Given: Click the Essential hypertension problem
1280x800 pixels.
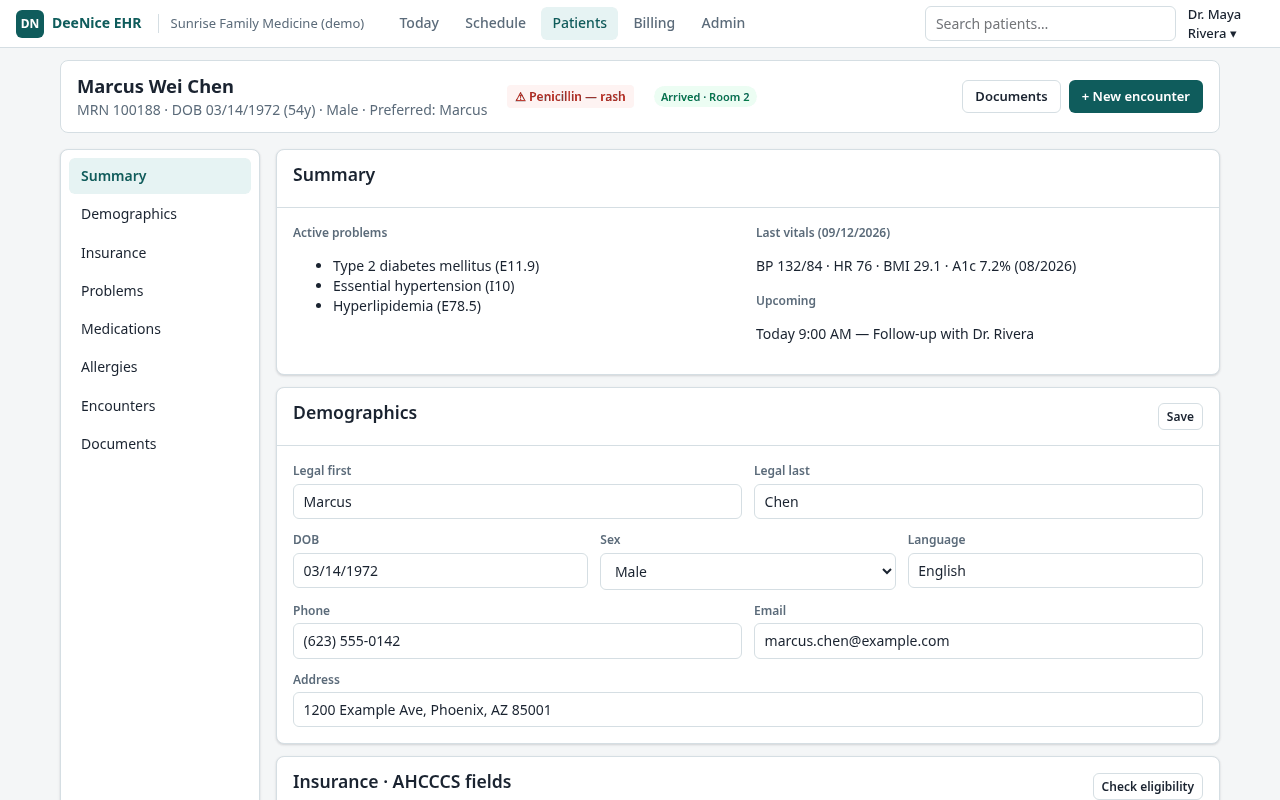Looking at the screenshot, I should click(424, 286).
